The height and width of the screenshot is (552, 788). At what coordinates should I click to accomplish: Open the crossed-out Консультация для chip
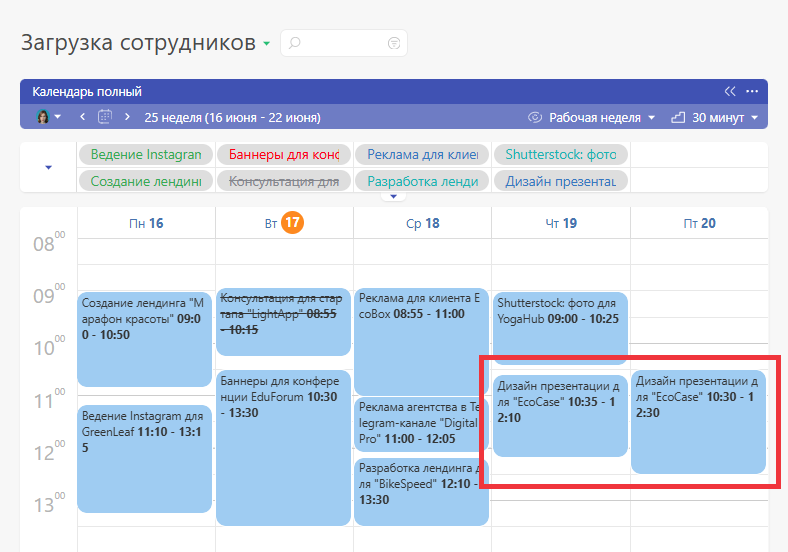point(284,181)
